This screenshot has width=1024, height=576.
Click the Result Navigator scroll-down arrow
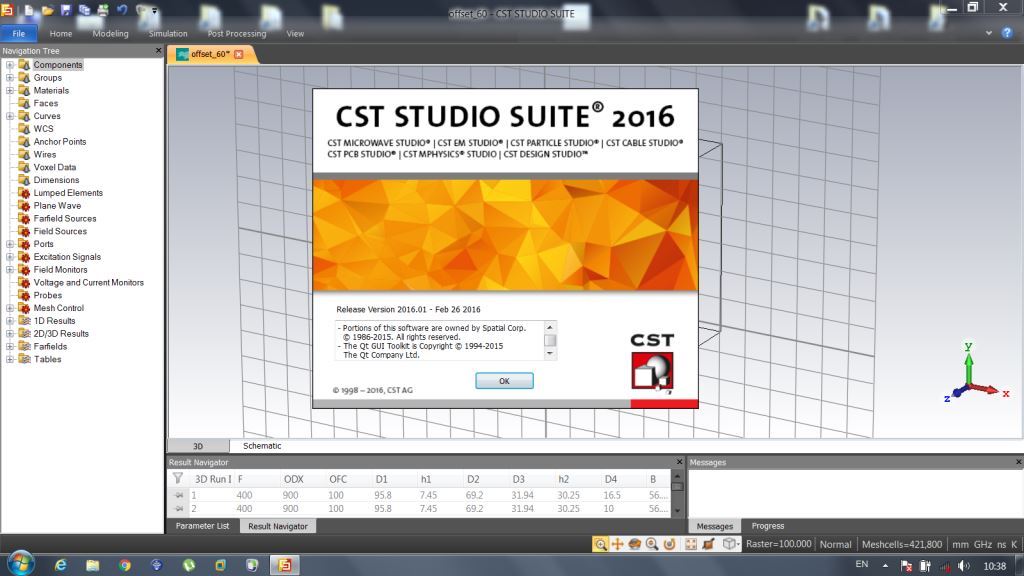click(x=677, y=511)
